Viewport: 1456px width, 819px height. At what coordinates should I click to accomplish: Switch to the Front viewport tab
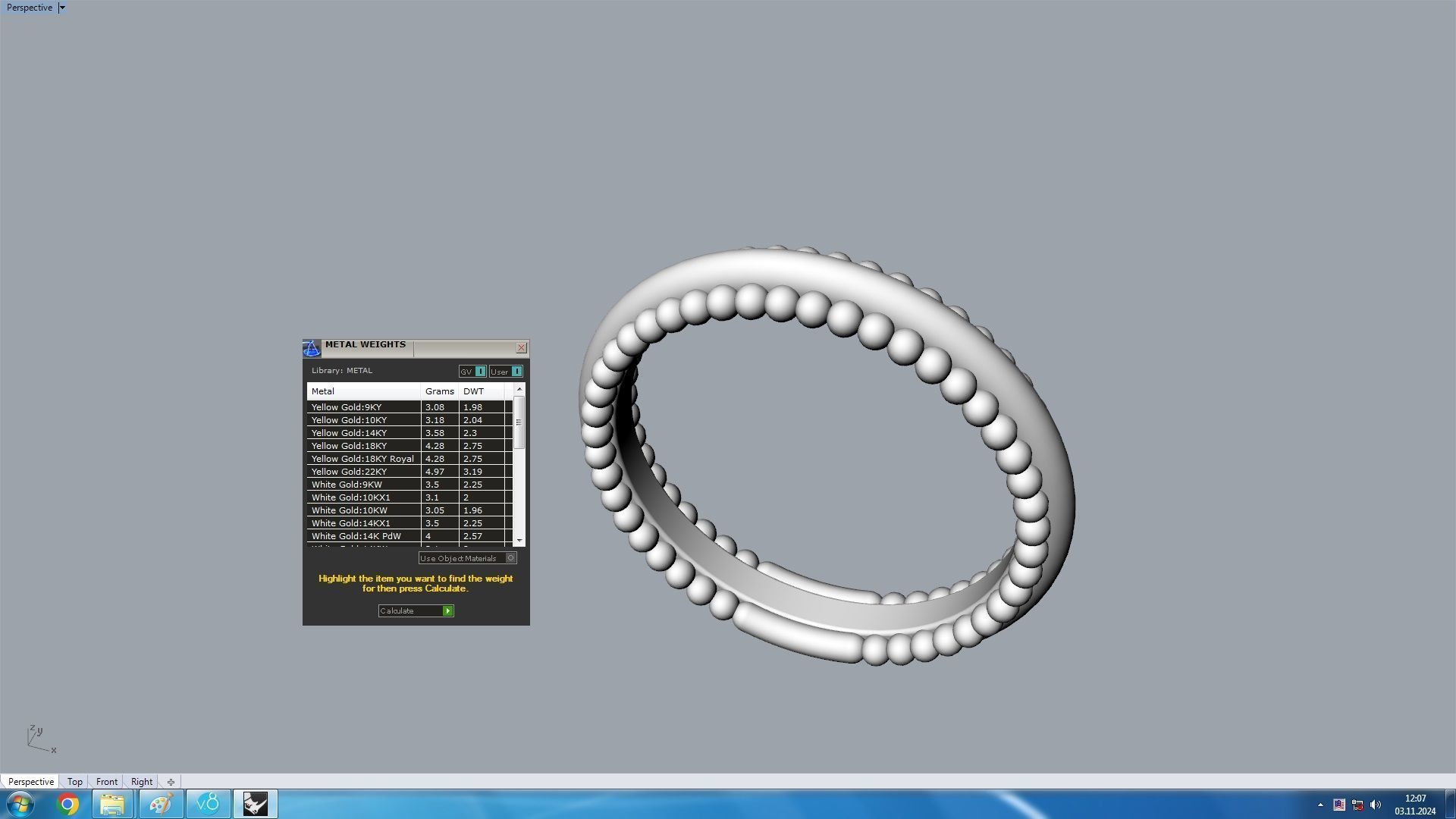coord(106,782)
